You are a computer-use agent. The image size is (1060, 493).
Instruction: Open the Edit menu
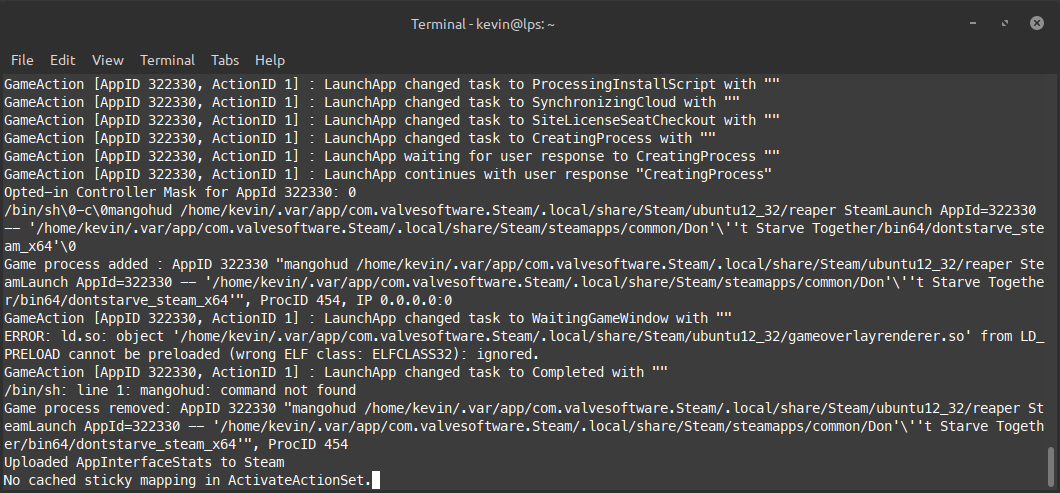(63, 60)
